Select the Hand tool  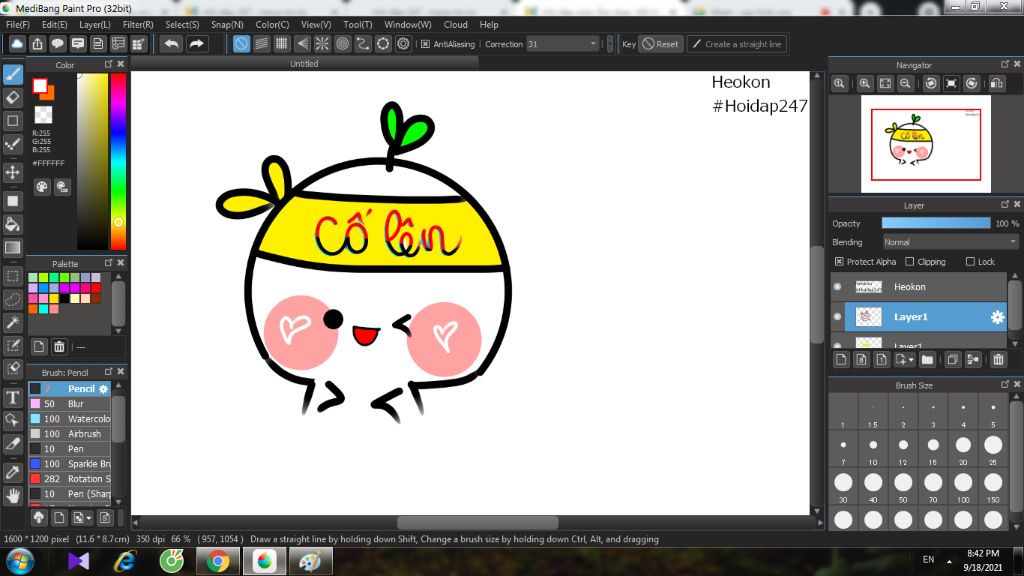click(12, 496)
